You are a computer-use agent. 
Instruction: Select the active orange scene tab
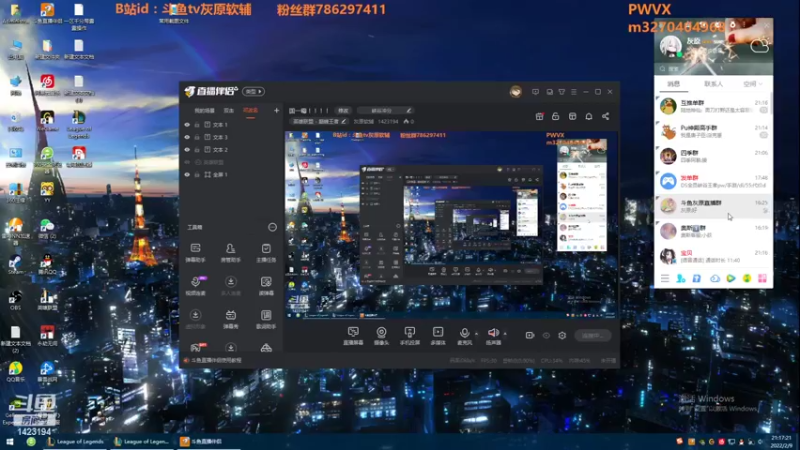pos(251,110)
